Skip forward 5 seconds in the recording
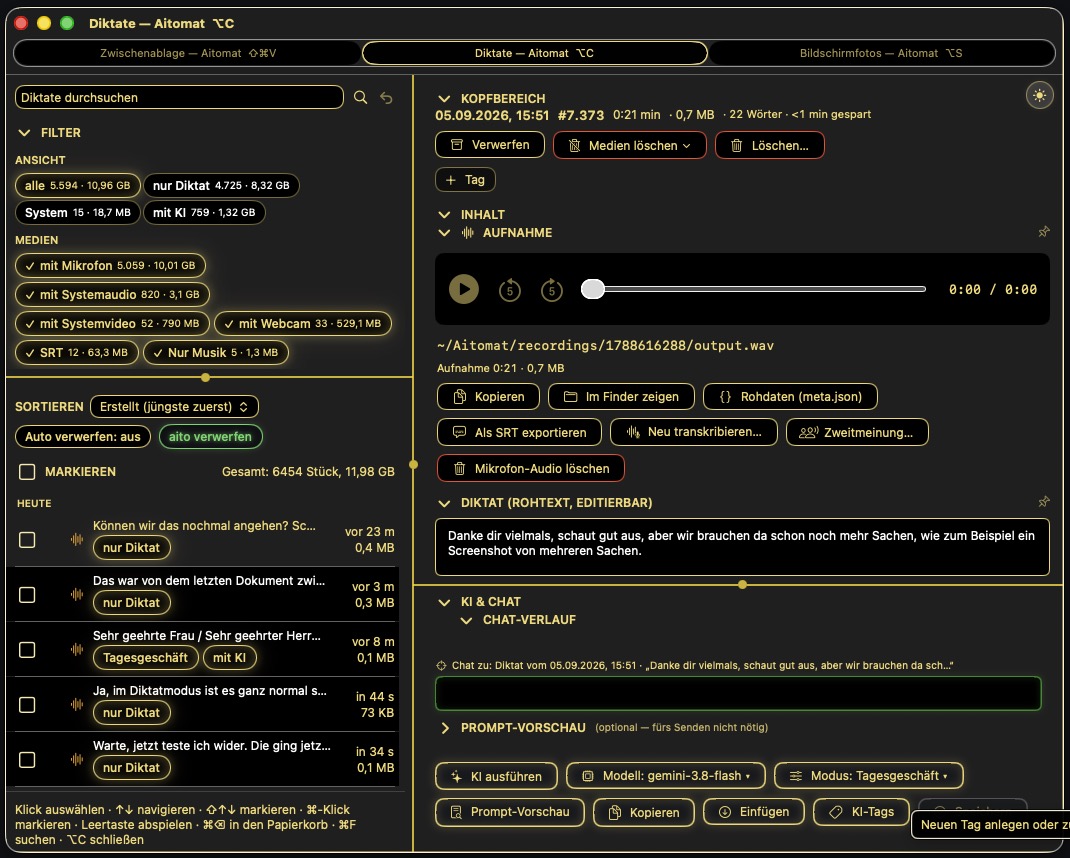This screenshot has width=1070, height=858. pyautogui.click(x=551, y=289)
